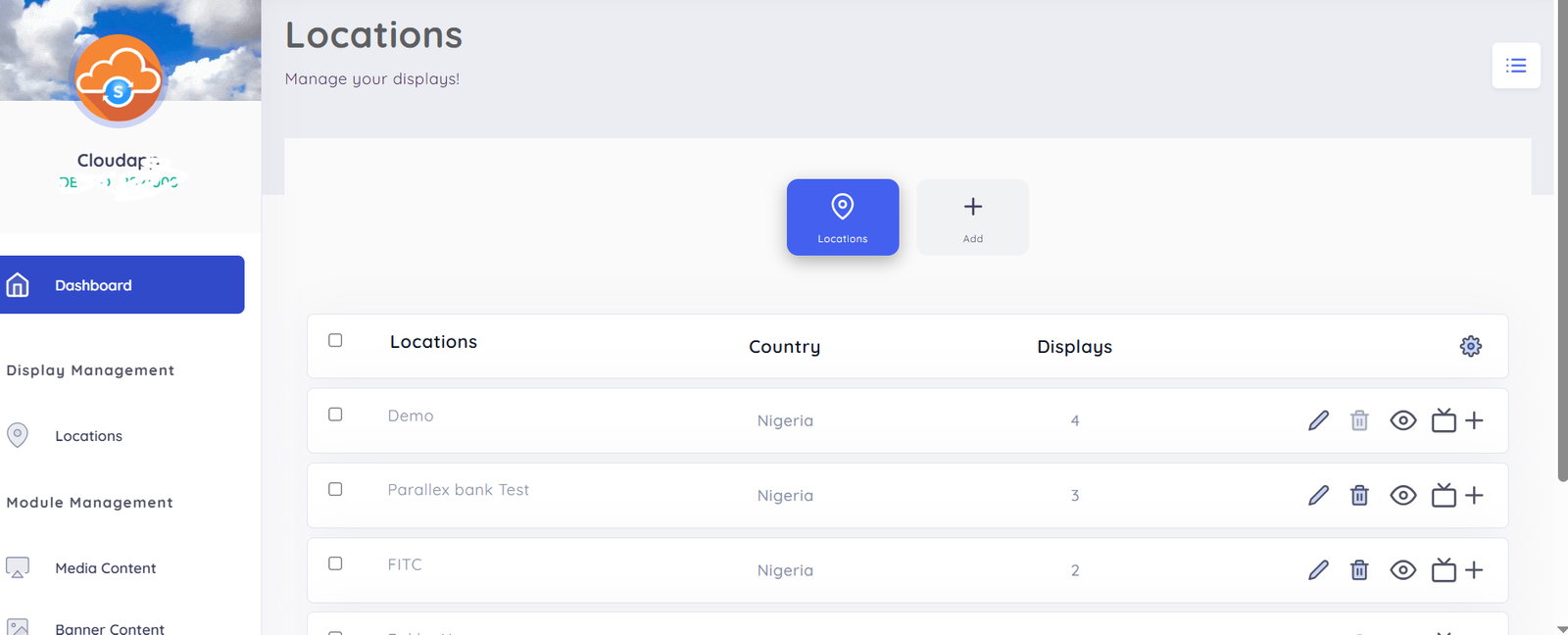Click the list view icon at top right
Image resolution: width=1568 pixels, height=635 pixels.
click(1515, 66)
